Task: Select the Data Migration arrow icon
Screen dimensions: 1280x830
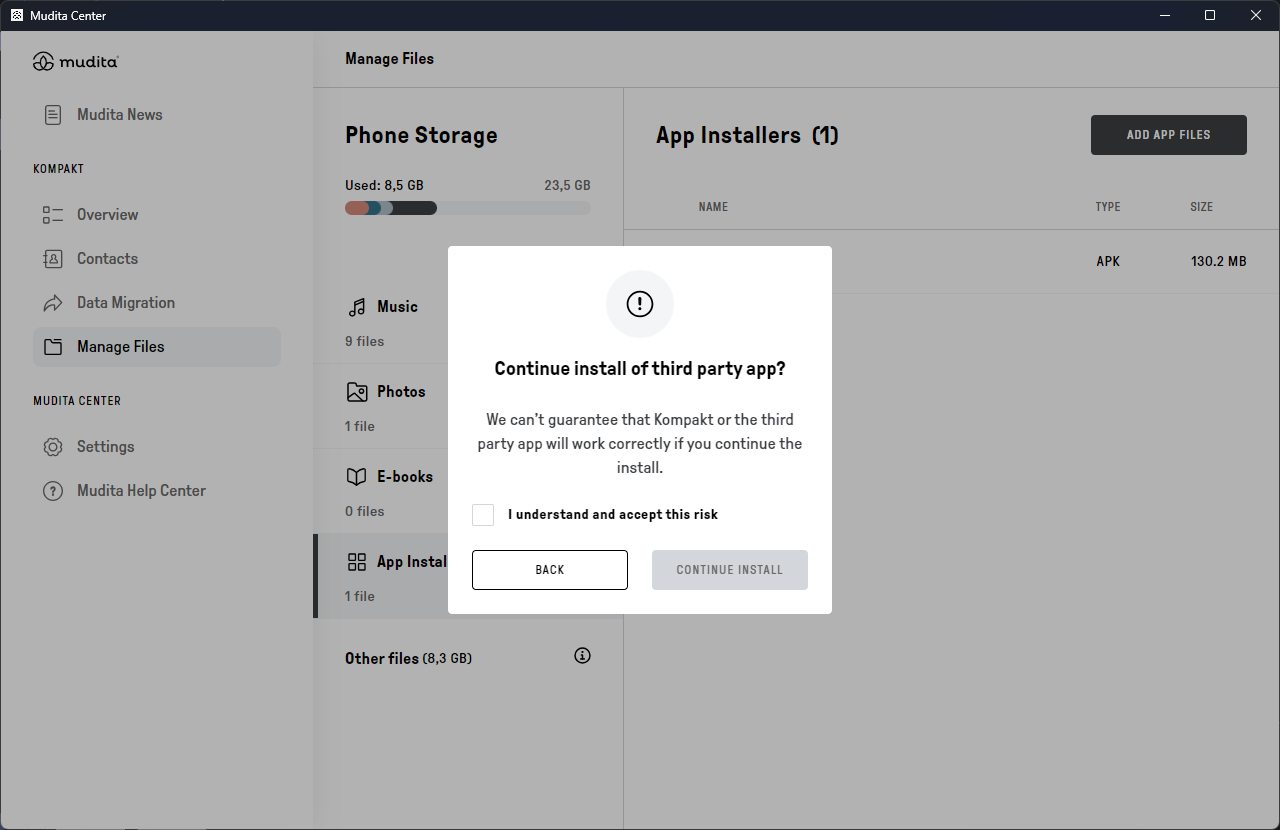Action: pos(53,303)
